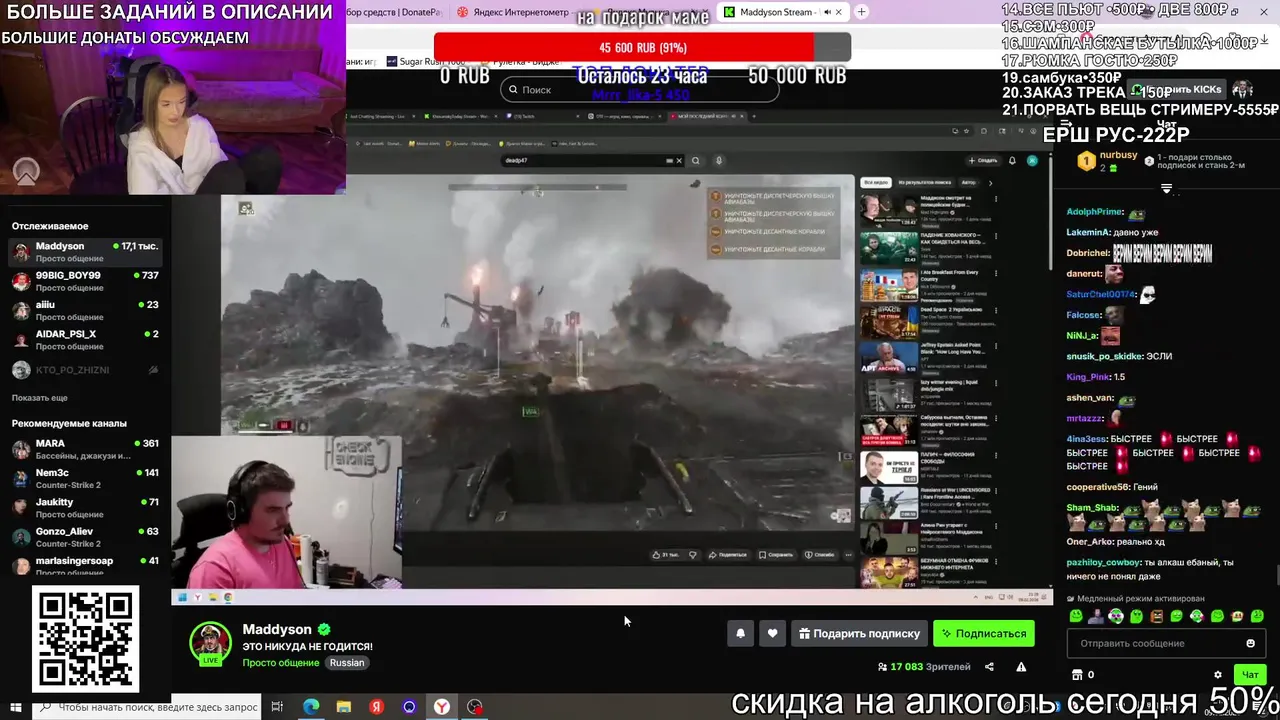
Task: Click the Maddyson channel name title
Action: pyautogui.click(x=277, y=630)
